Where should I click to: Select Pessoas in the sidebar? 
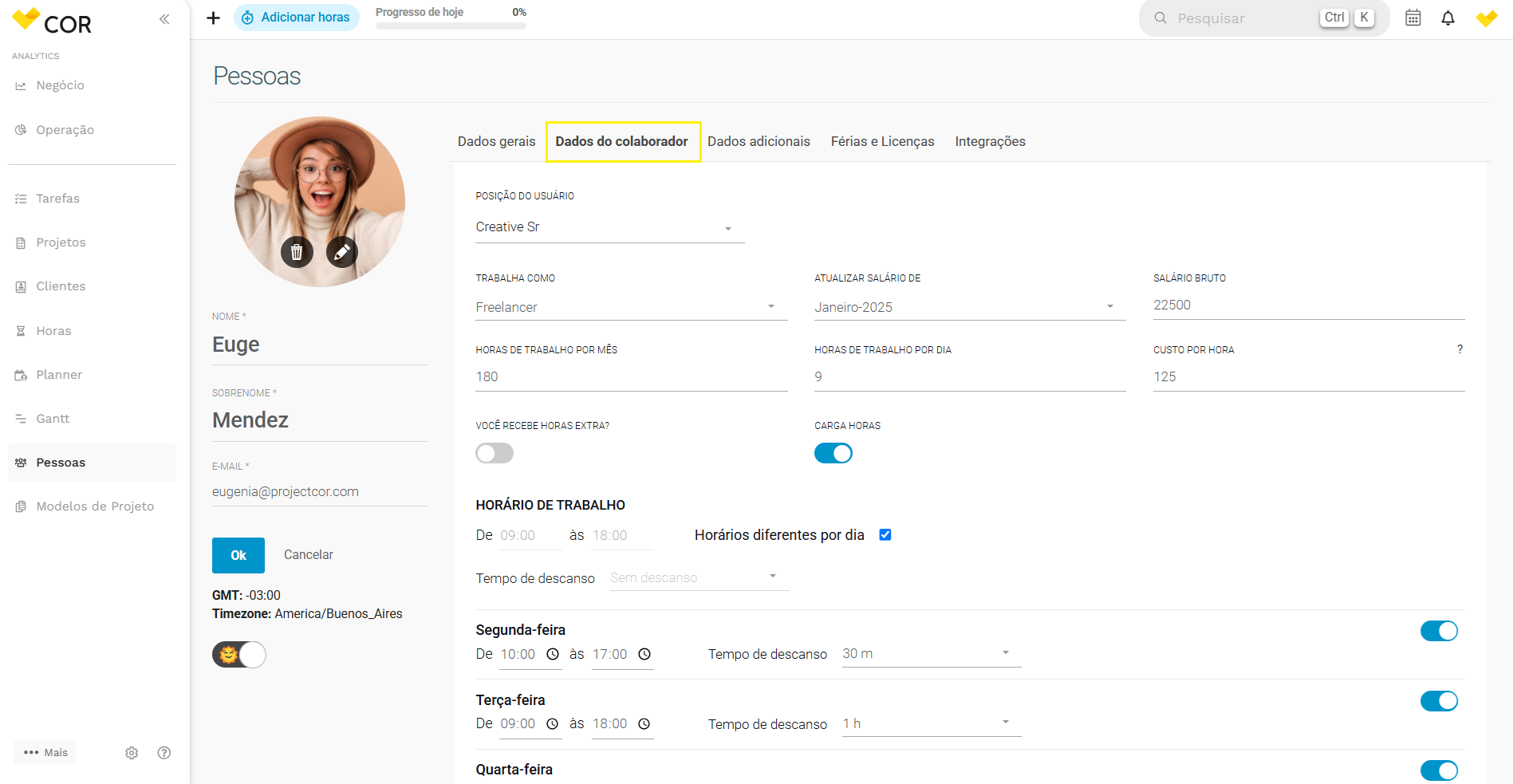[92, 463]
